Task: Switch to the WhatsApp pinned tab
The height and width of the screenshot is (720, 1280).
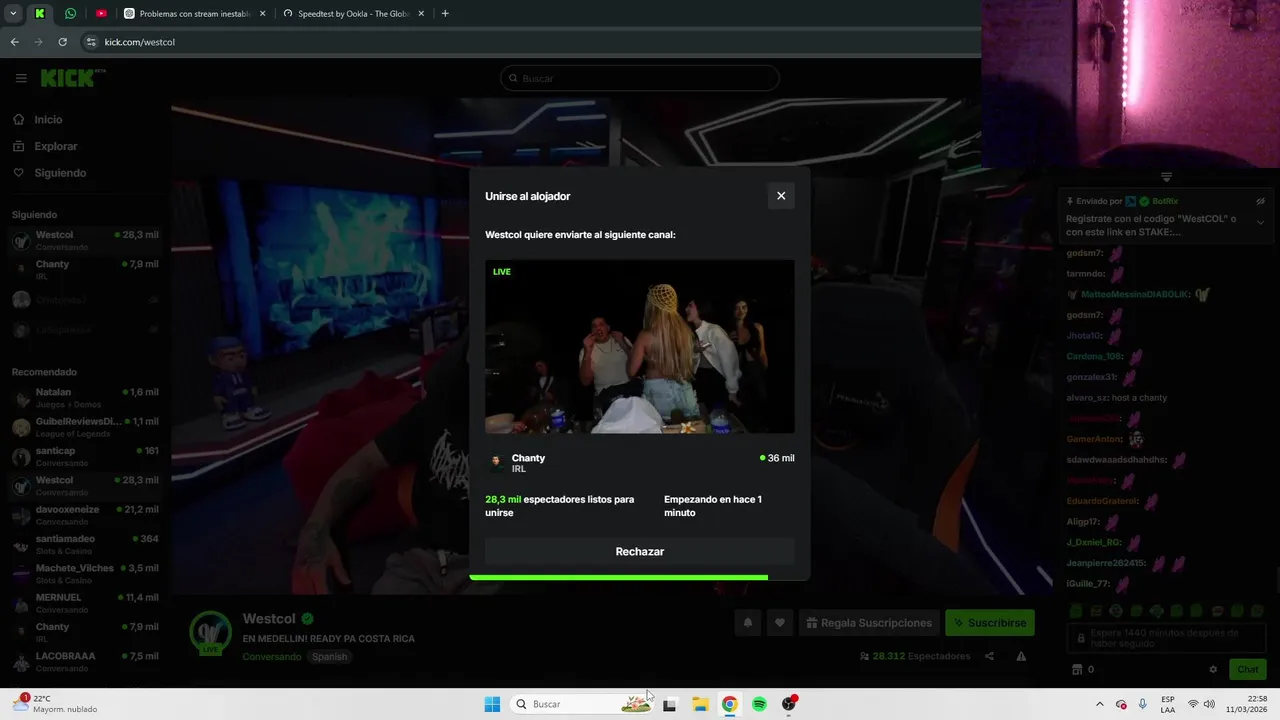Action: click(x=70, y=14)
